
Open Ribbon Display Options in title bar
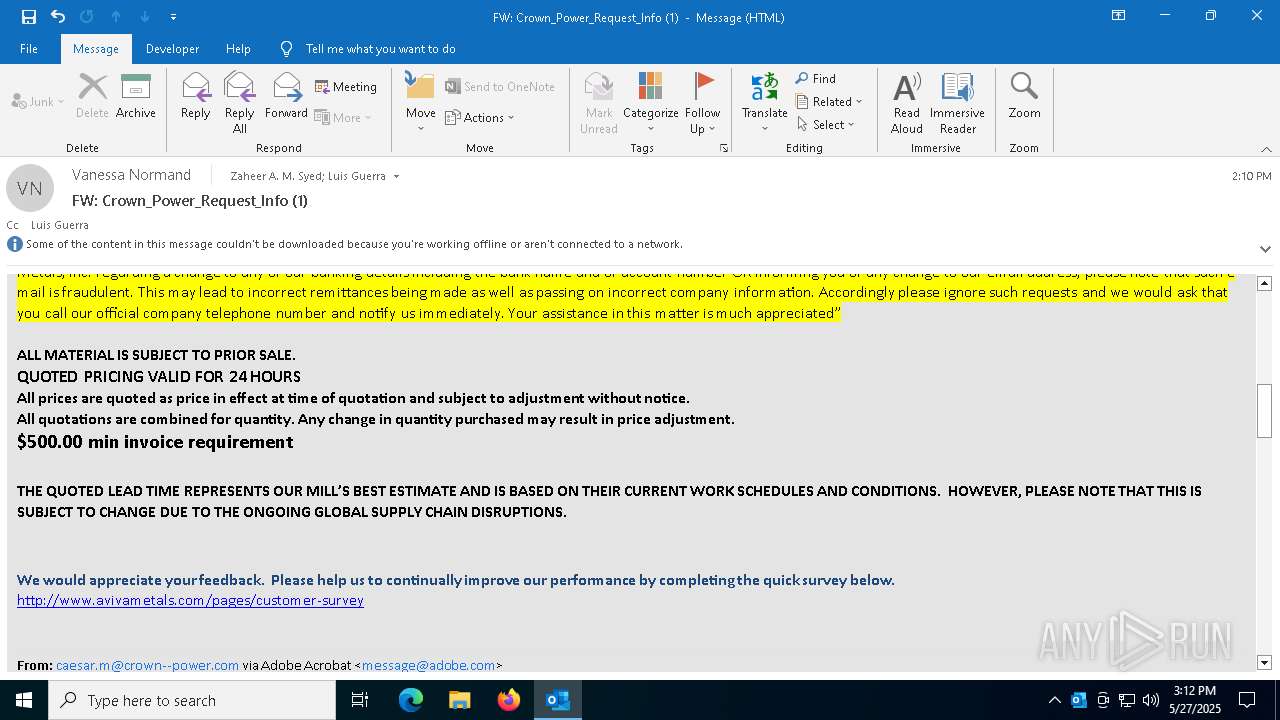[1118, 16]
